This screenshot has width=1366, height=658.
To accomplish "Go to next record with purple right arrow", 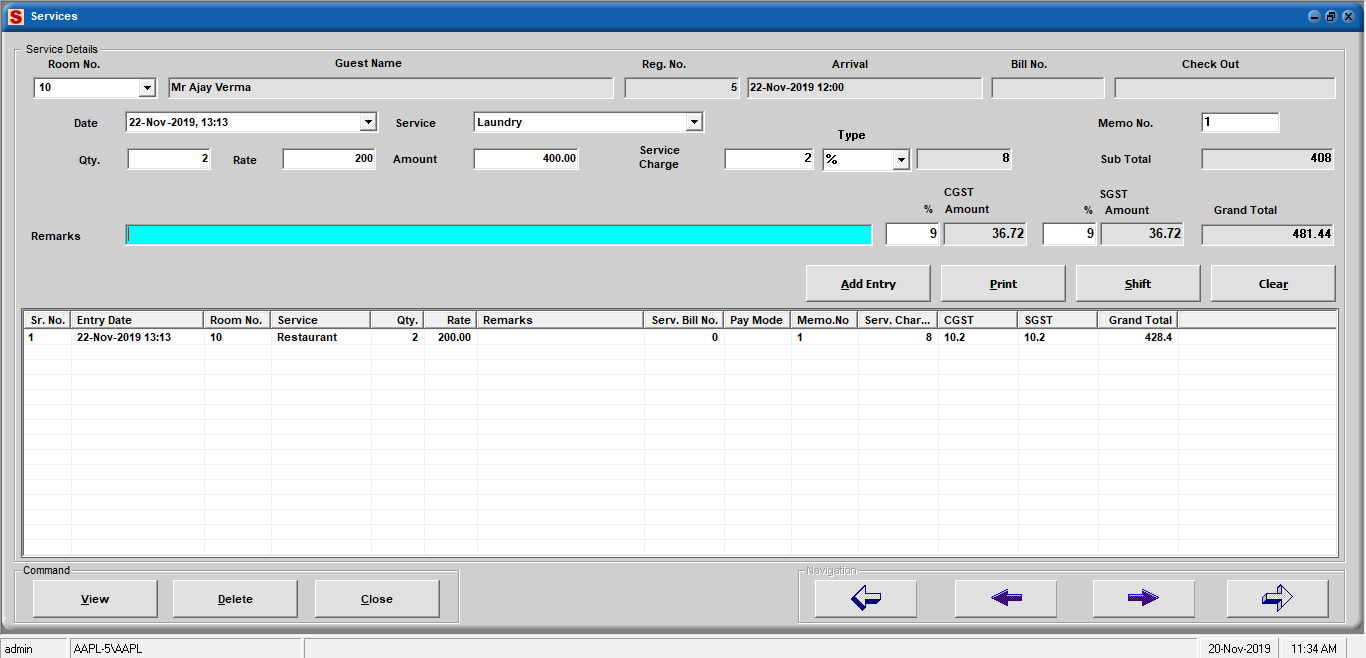I will pos(1143,598).
